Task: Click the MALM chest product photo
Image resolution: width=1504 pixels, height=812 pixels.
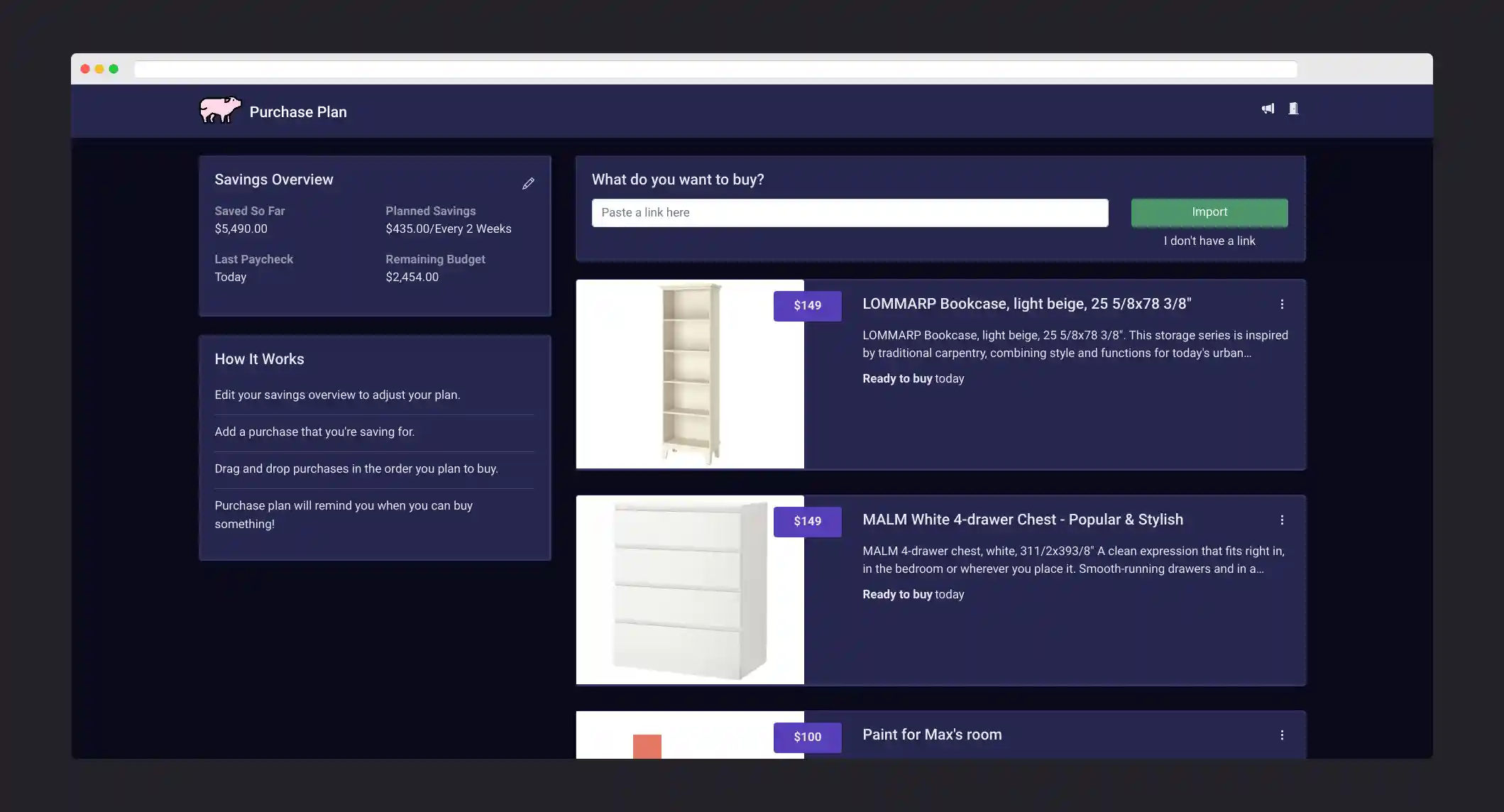Action: [689, 590]
